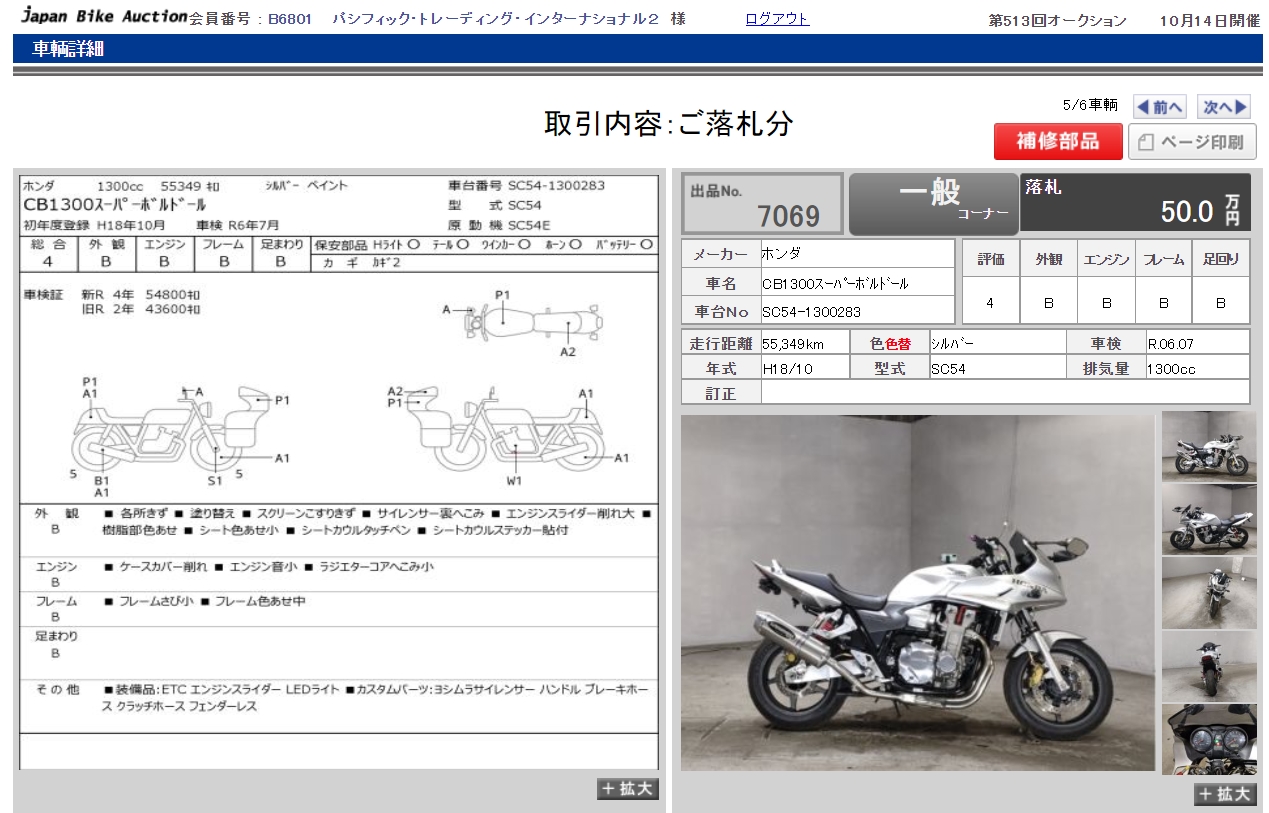Enlarge the bike photo with its 拡大 button

pyautogui.click(x=1225, y=794)
